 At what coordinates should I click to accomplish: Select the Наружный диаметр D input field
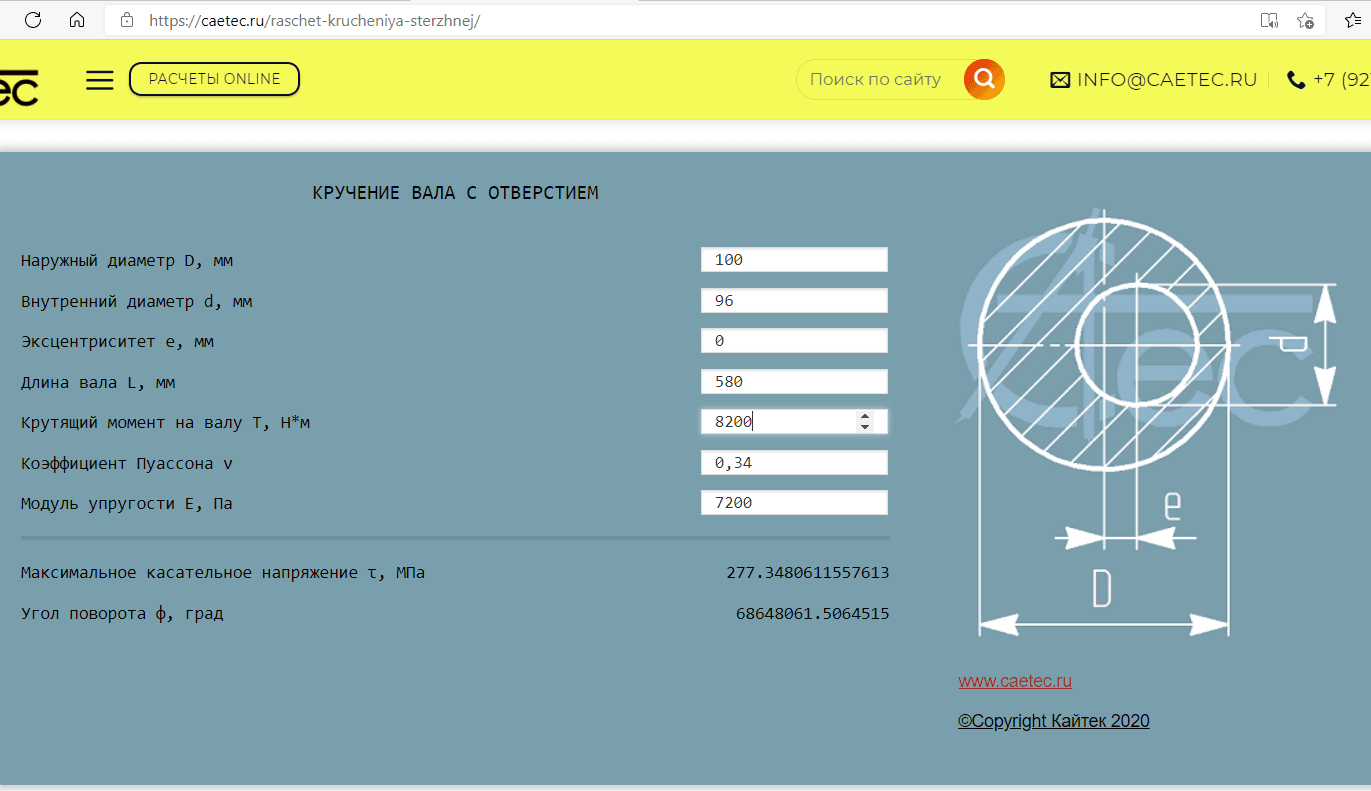794,260
